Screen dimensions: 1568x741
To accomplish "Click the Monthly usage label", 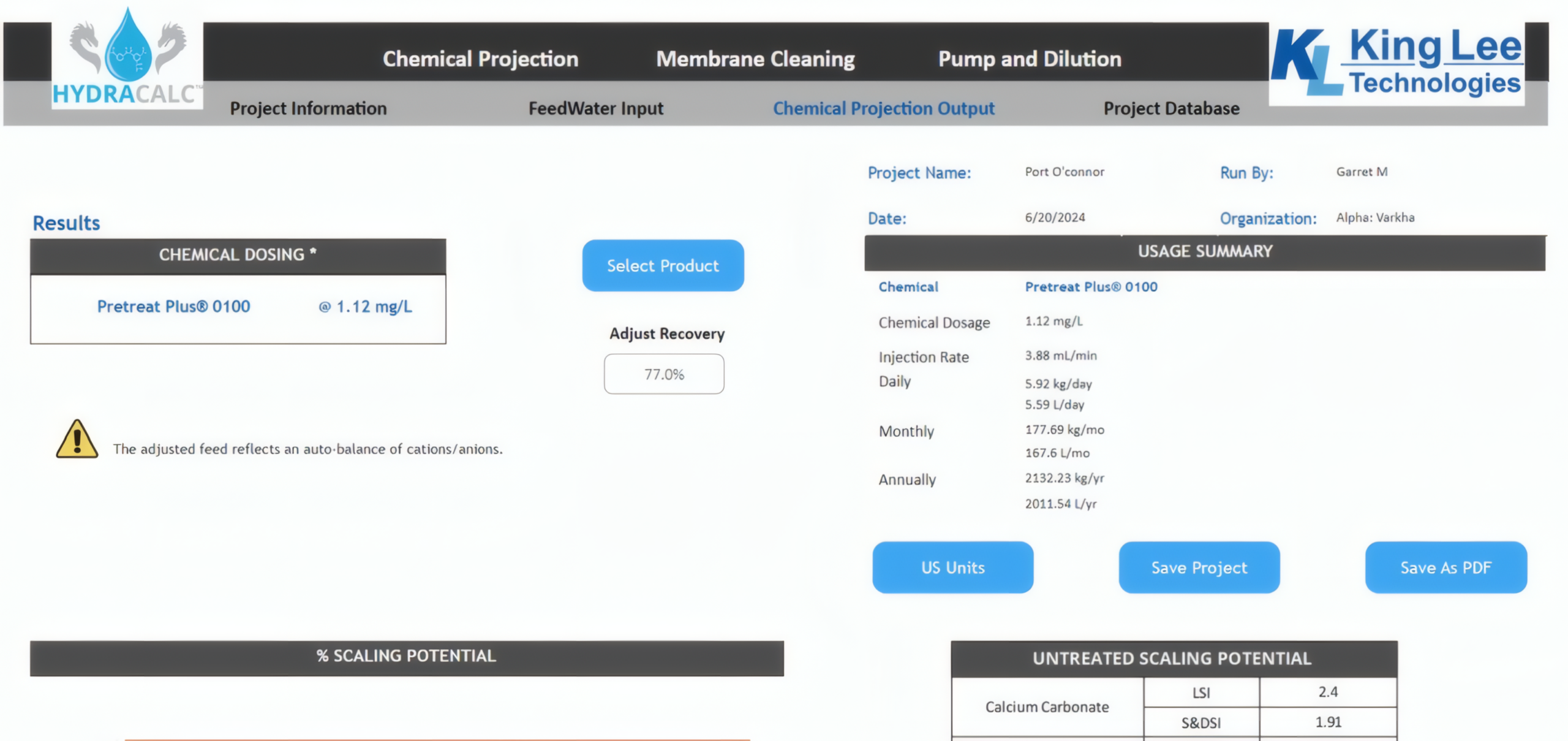I will click(x=906, y=431).
